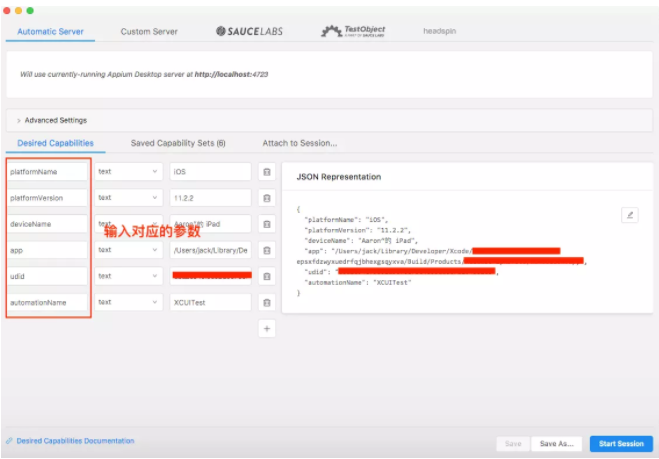Click "deviceName" JSON line
Screen dimensions: 659x459
click(361, 241)
